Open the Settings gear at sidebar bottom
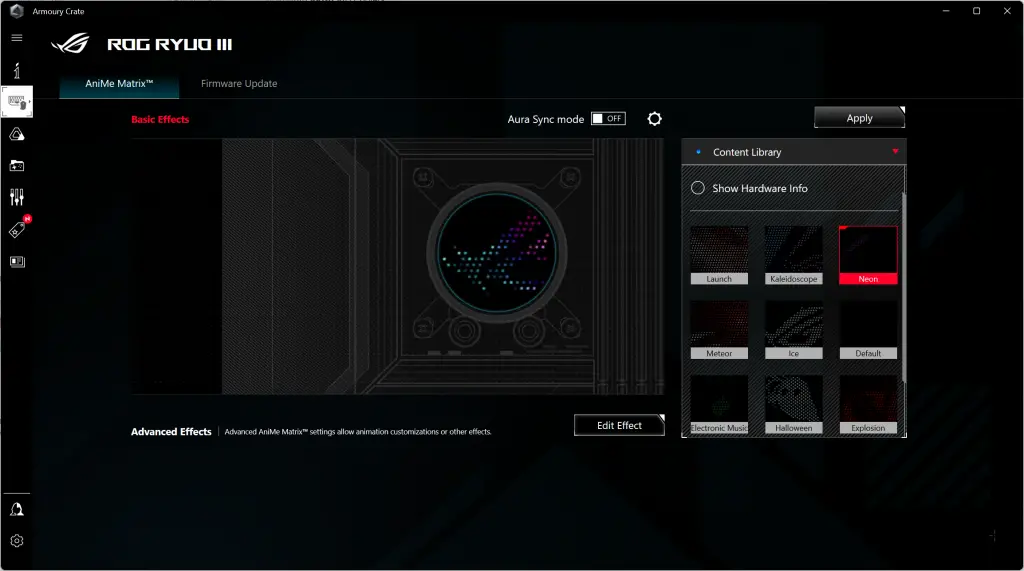This screenshot has height=571, width=1024. pyautogui.click(x=17, y=541)
